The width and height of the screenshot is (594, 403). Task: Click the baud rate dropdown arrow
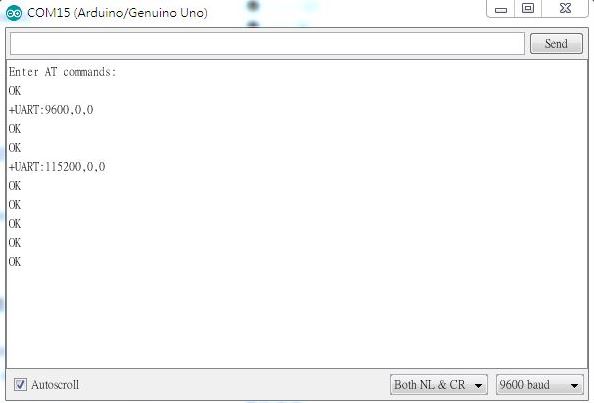[x=574, y=386]
